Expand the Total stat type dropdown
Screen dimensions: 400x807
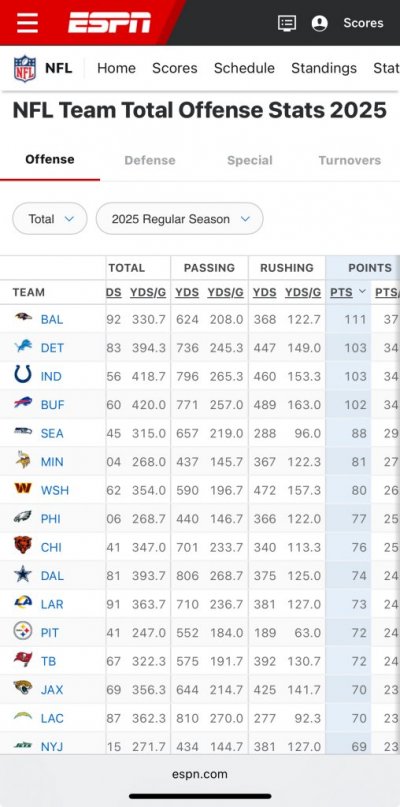(x=50, y=219)
